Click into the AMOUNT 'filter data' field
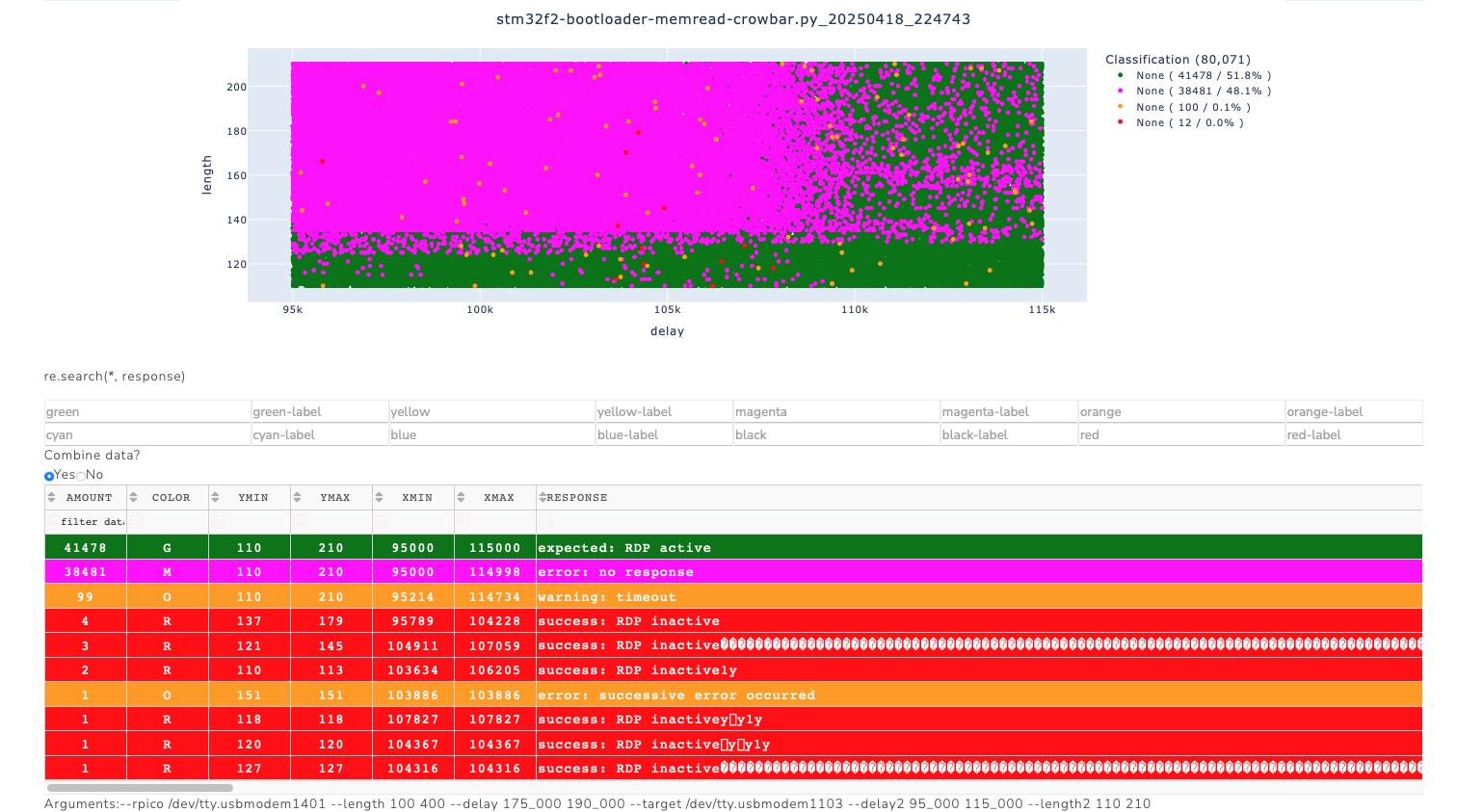The height and width of the screenshot is (812, 1483). (92, 522)
